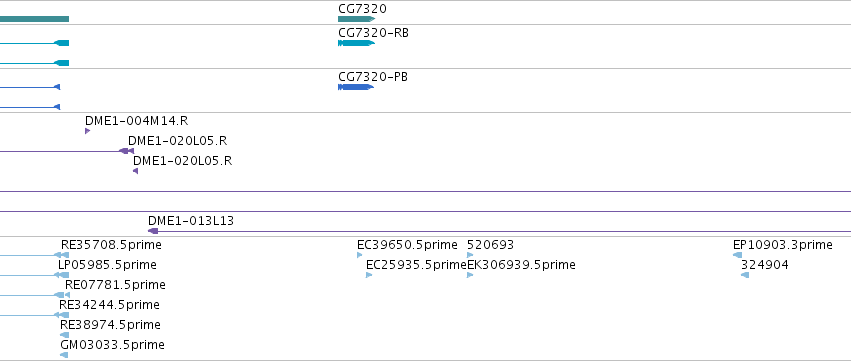851x361 pixels.
Task: Click the EC39650.5prime arrow marker
Action: pyautogui.click(x=359, y=255)
